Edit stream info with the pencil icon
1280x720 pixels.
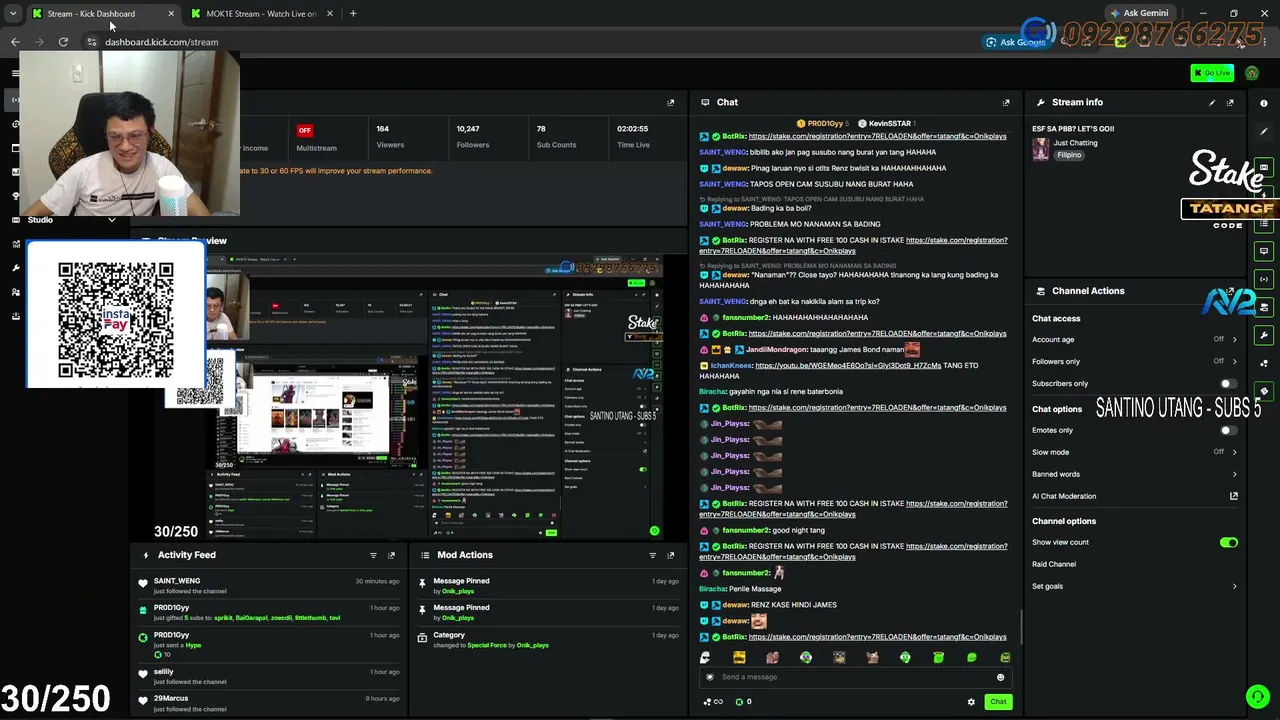click(x=1212, y=102)
